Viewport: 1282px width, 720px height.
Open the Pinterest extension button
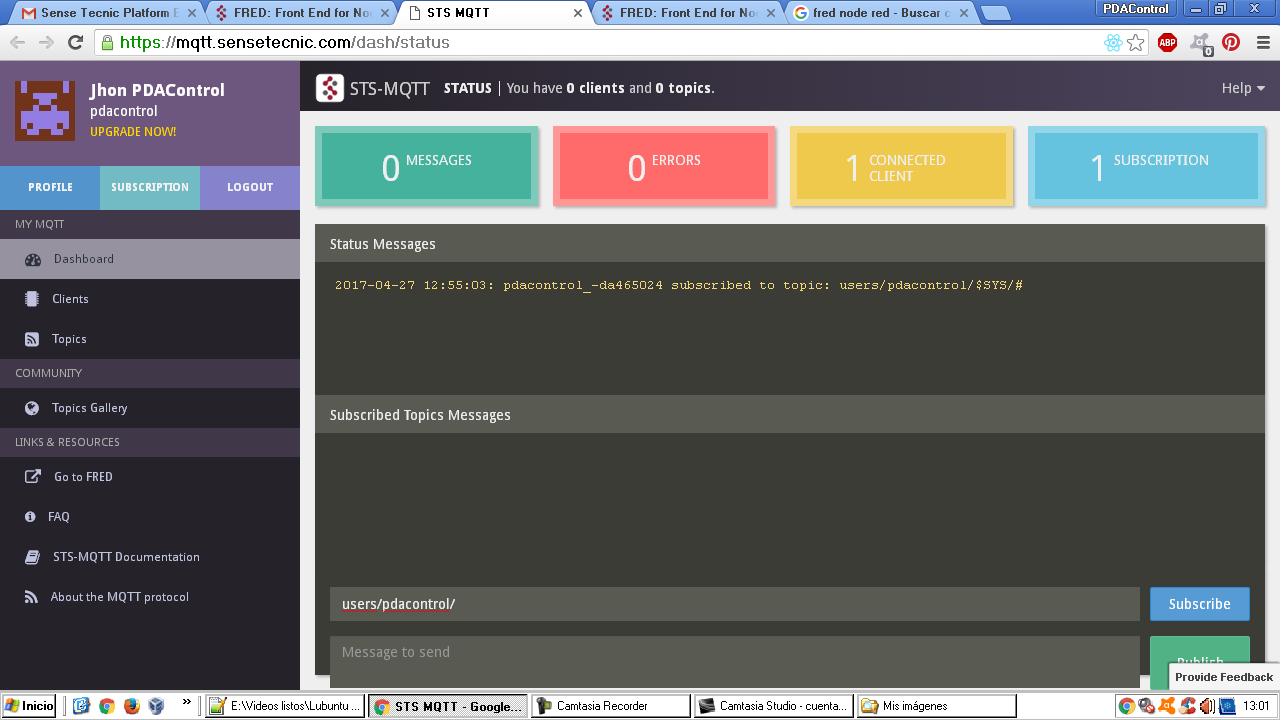[x=1231, y=42]
